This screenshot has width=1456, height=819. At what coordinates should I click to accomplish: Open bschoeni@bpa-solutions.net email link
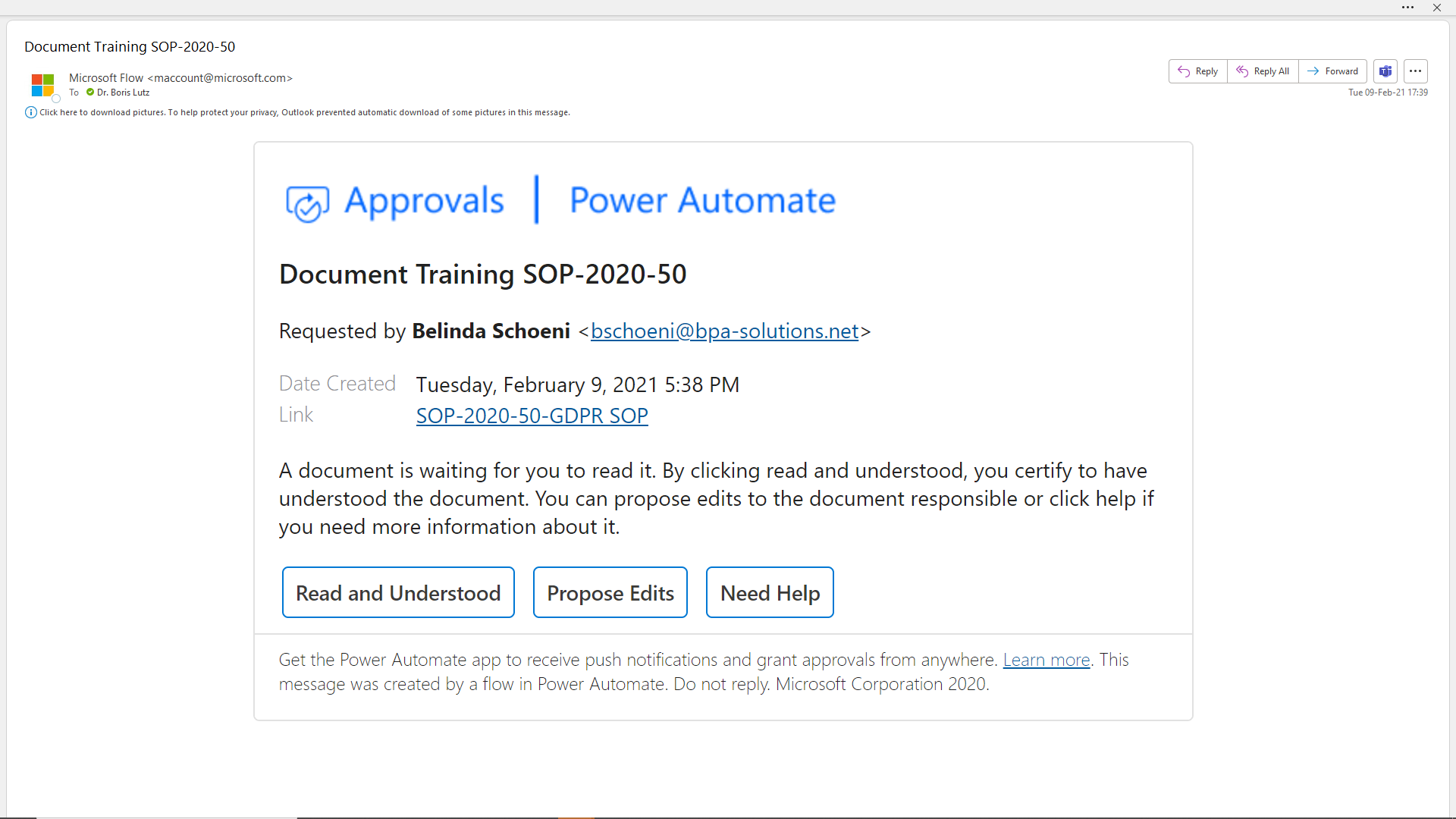click(x=724, y=331)
